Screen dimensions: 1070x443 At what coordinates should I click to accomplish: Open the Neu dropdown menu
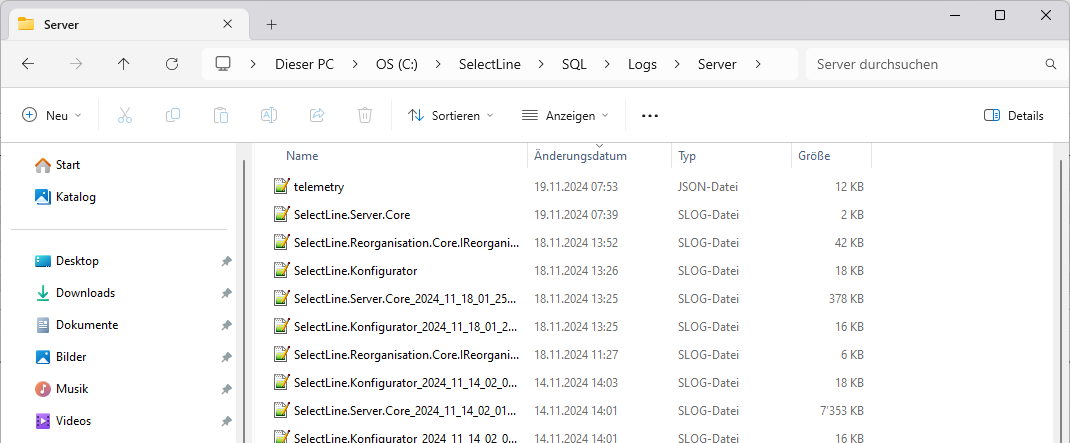[52, 115]
